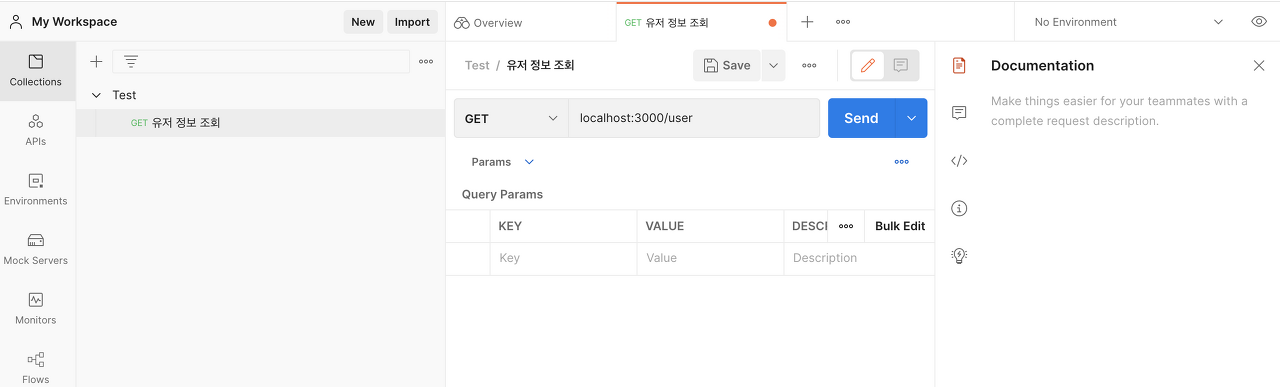
Task: Click the Query Params heading
Action: (502, 194)
